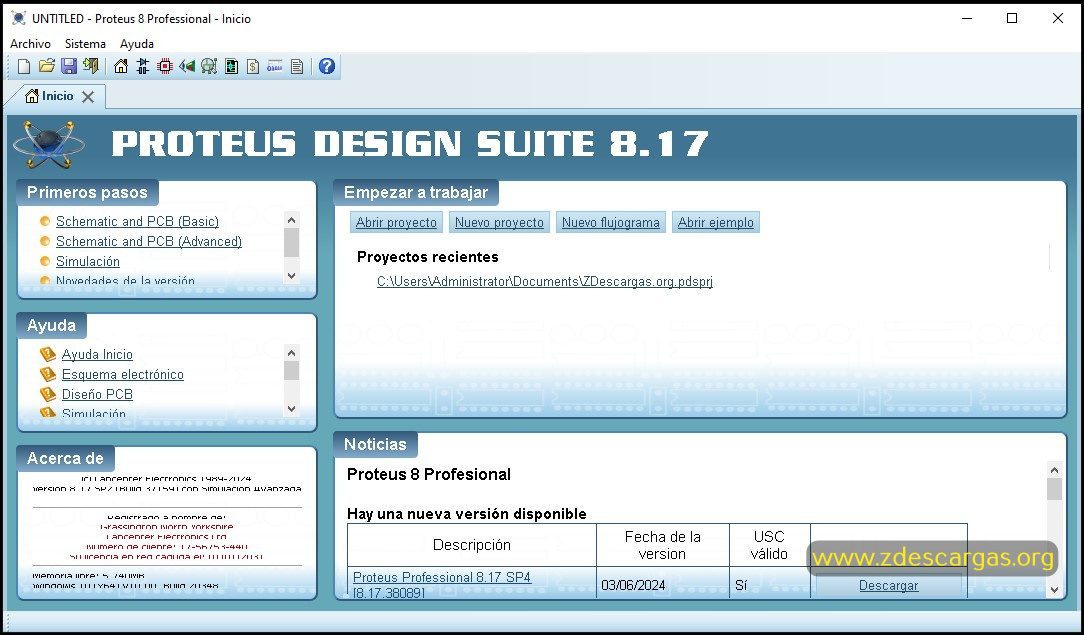Click Nuevo flujograma button

click(610, 222)
